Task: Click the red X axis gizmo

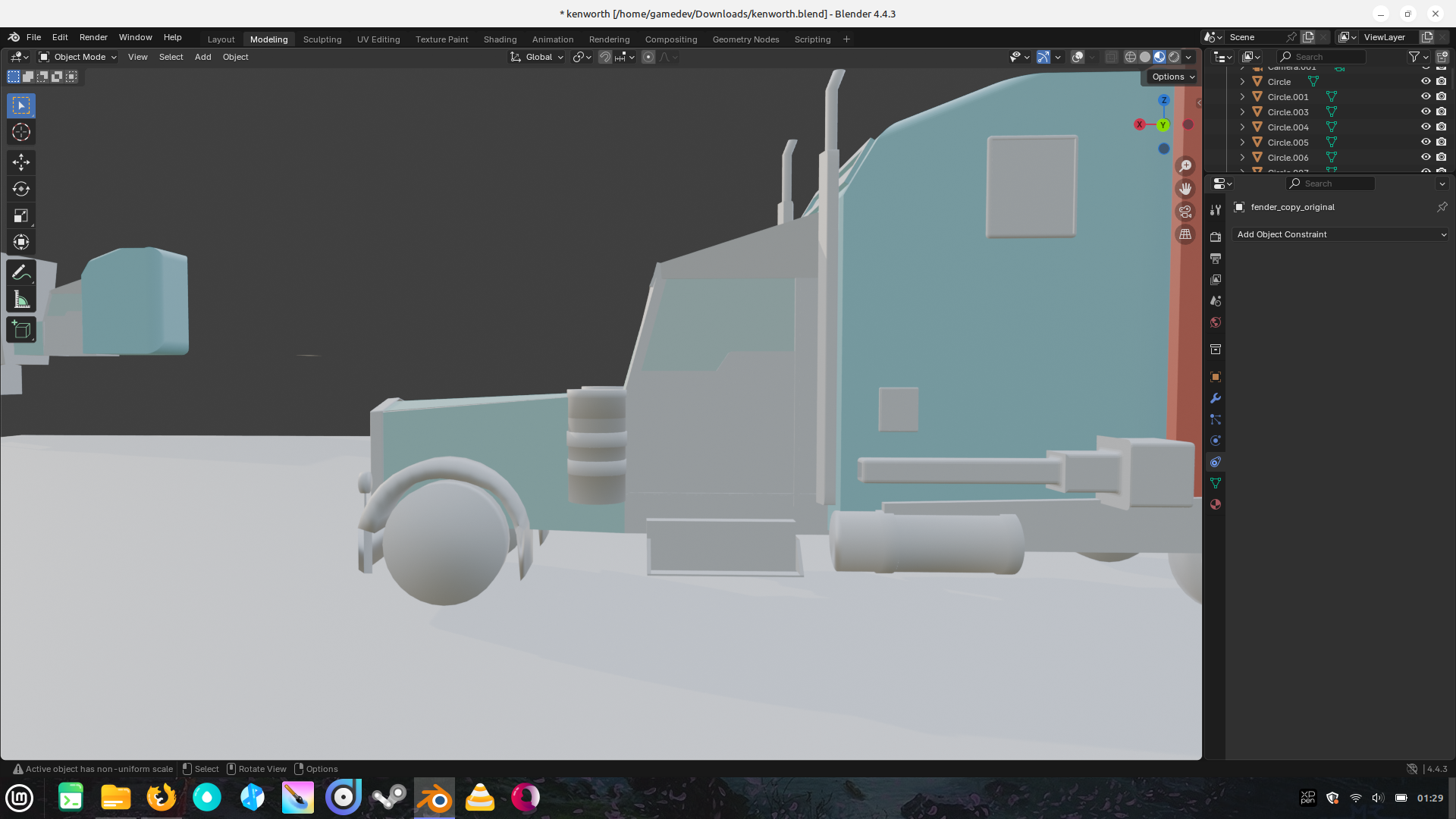Action: tap(1139, 124)
